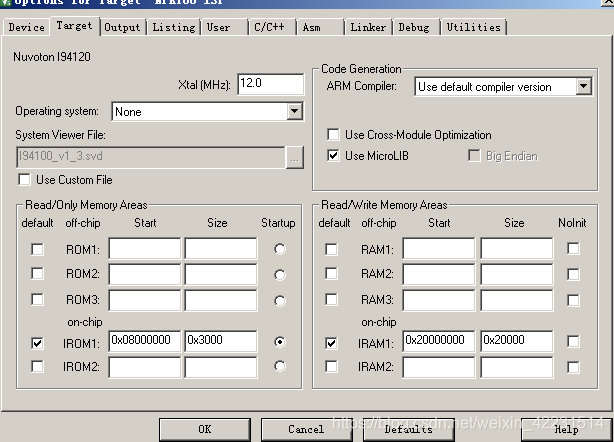Expand the Operating system dropdown
The width and height of the screenshot is (614, 442).
(294, 112)
